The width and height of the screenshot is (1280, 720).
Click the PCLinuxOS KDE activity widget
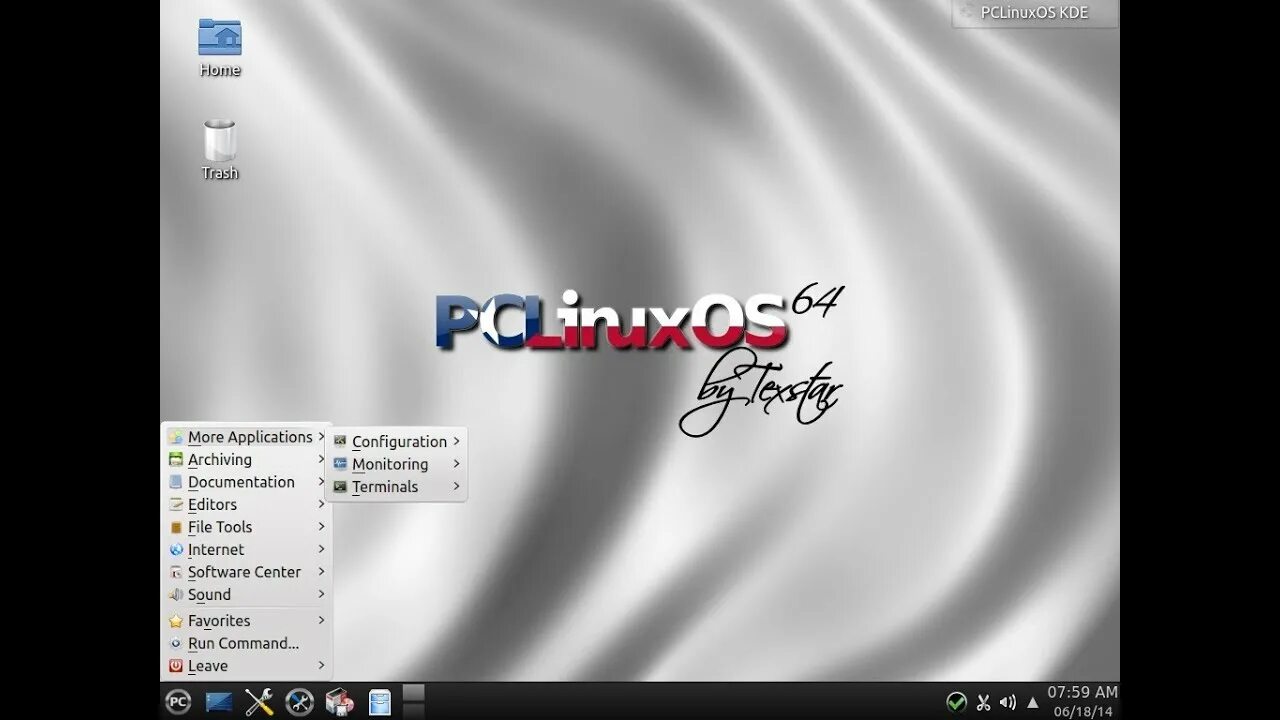1035,13
